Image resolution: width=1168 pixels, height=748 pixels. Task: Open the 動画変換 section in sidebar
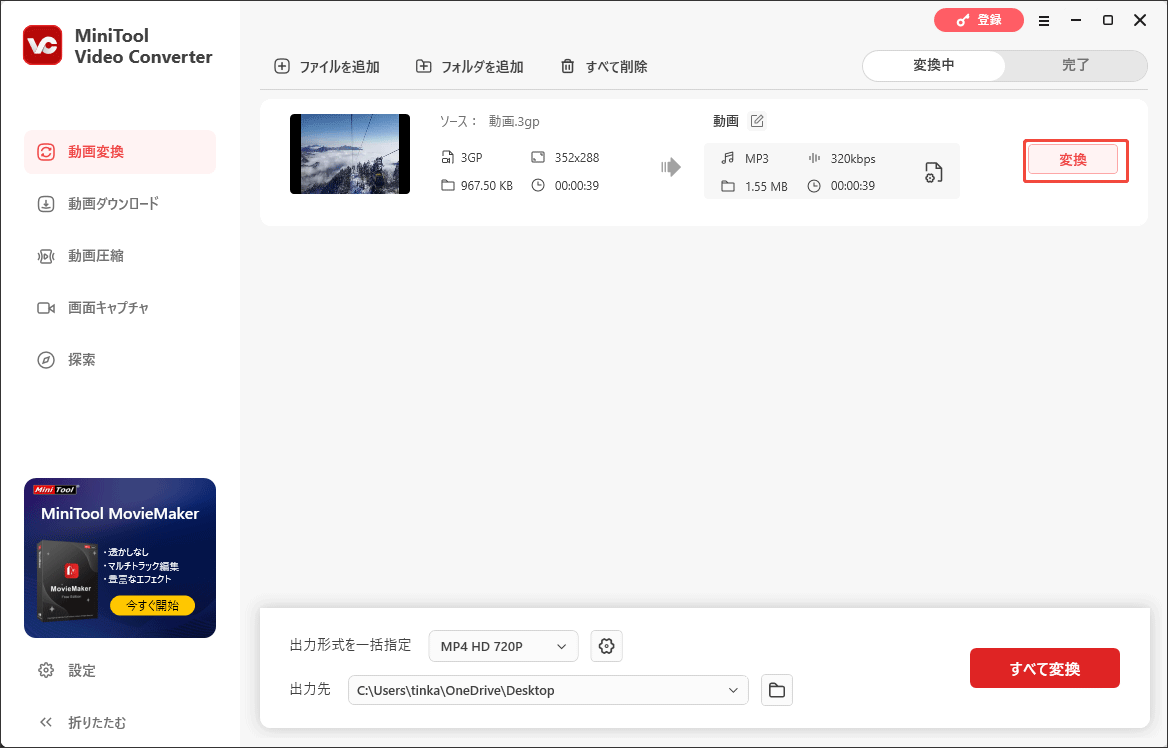[x=120, y=152]
